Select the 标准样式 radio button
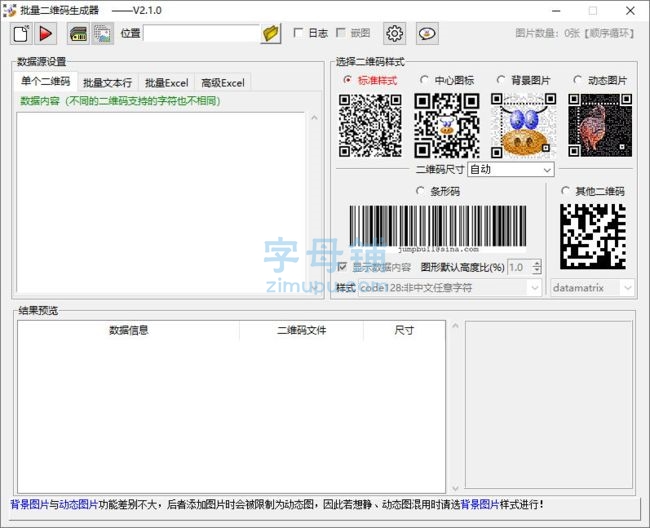The width and height of the screenshot is (650, 528). tap(347, 80)
